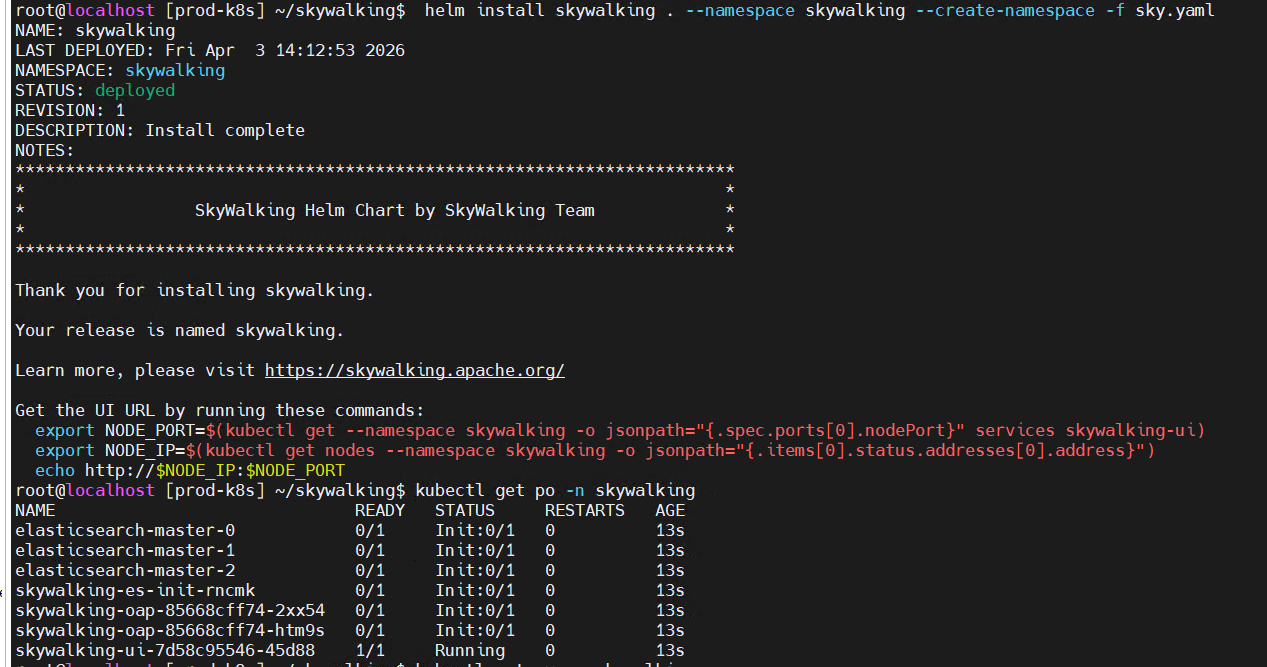Click the pod name skywalking-es-init-rncmk

click(135, 590)
